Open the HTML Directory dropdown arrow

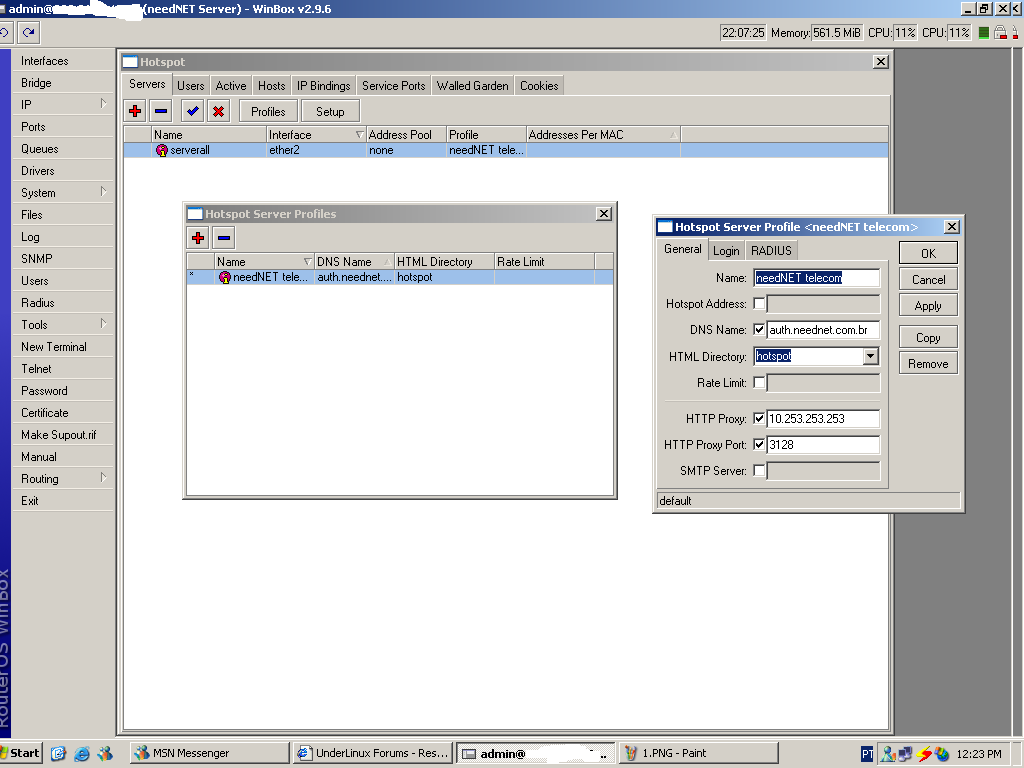click(871, 357)
